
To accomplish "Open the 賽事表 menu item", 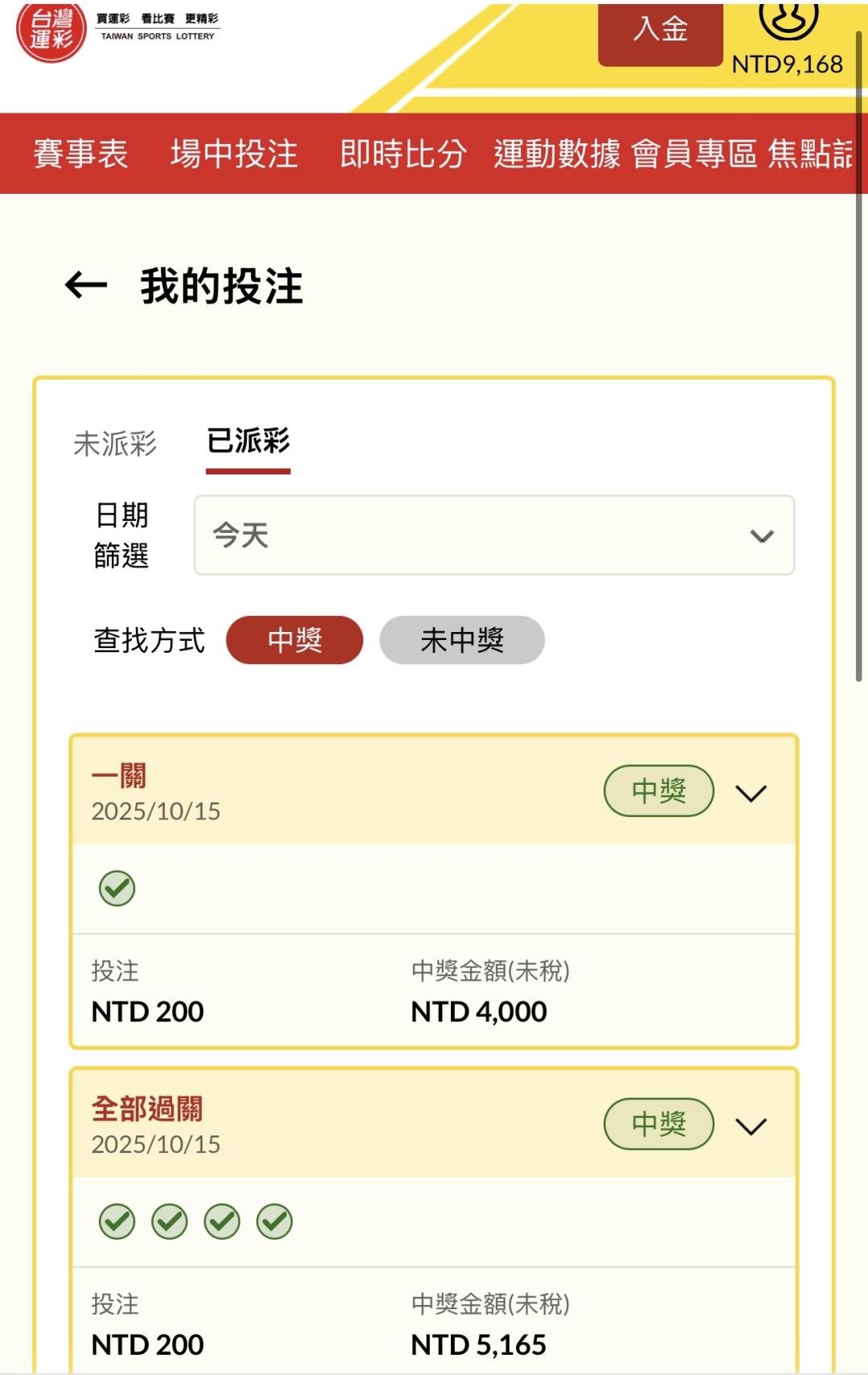I will (x=80, y=154).
